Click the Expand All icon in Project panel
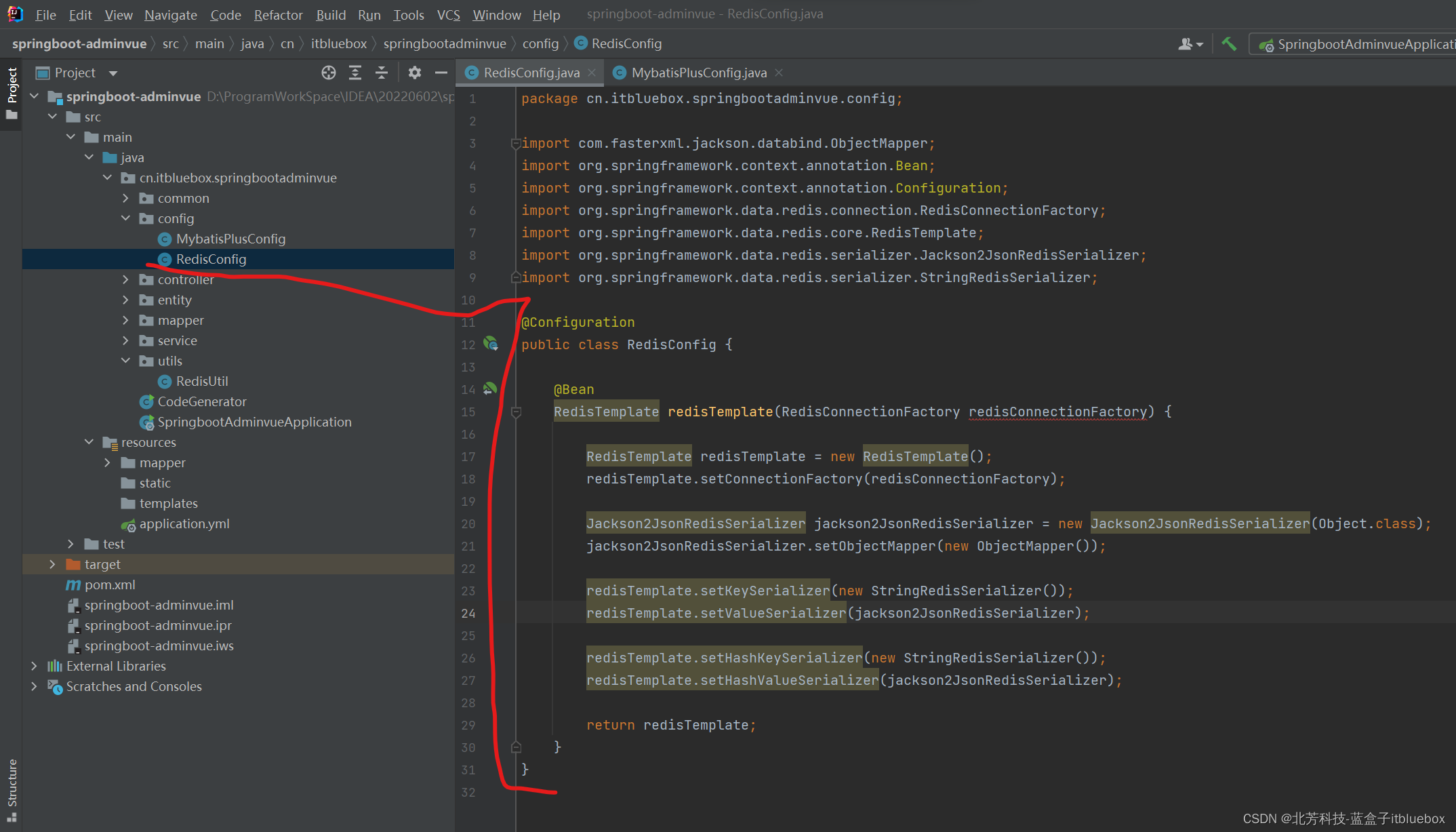This screenshot has height=832, width=1456. [355, 73]
